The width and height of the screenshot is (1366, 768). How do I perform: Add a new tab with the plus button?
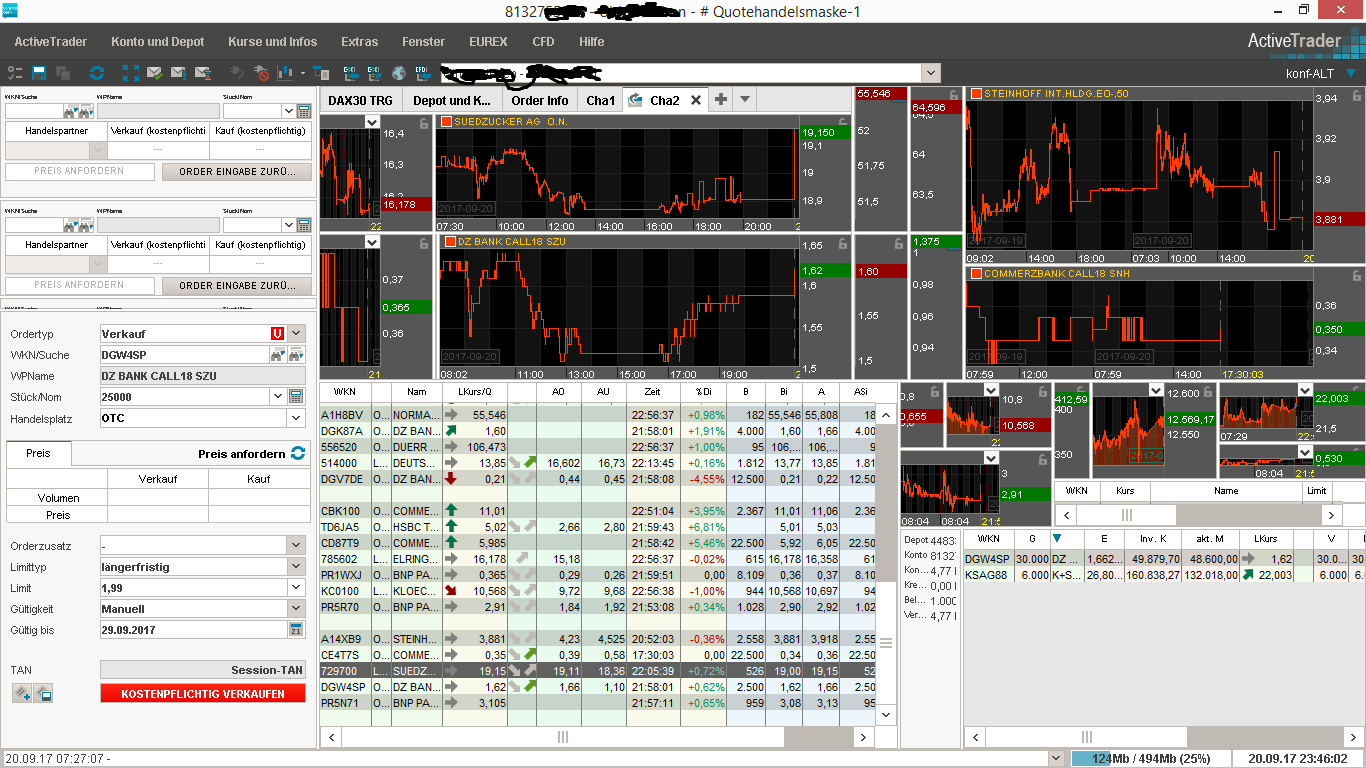click(x=721, y=100)
